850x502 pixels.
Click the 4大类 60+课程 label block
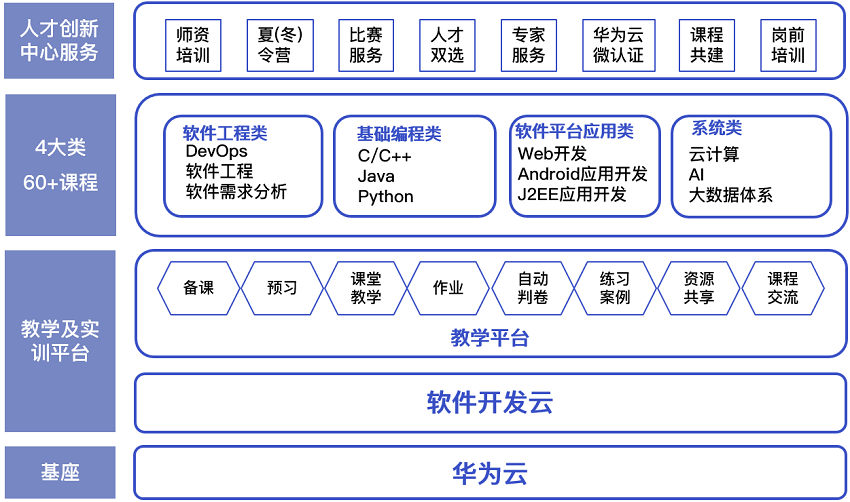click(x=61, y=165)
